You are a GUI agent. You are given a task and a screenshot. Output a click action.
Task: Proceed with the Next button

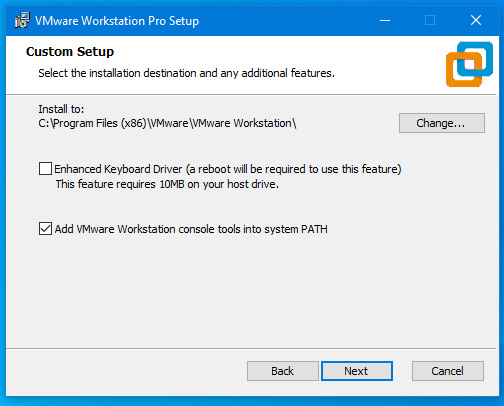coord(357,371)
